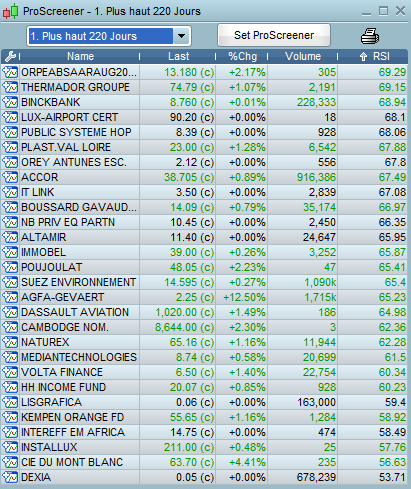Open chart icon for HH INCOME FUND
Viewport: 411px width, 489px height.
tap(10, 387)
